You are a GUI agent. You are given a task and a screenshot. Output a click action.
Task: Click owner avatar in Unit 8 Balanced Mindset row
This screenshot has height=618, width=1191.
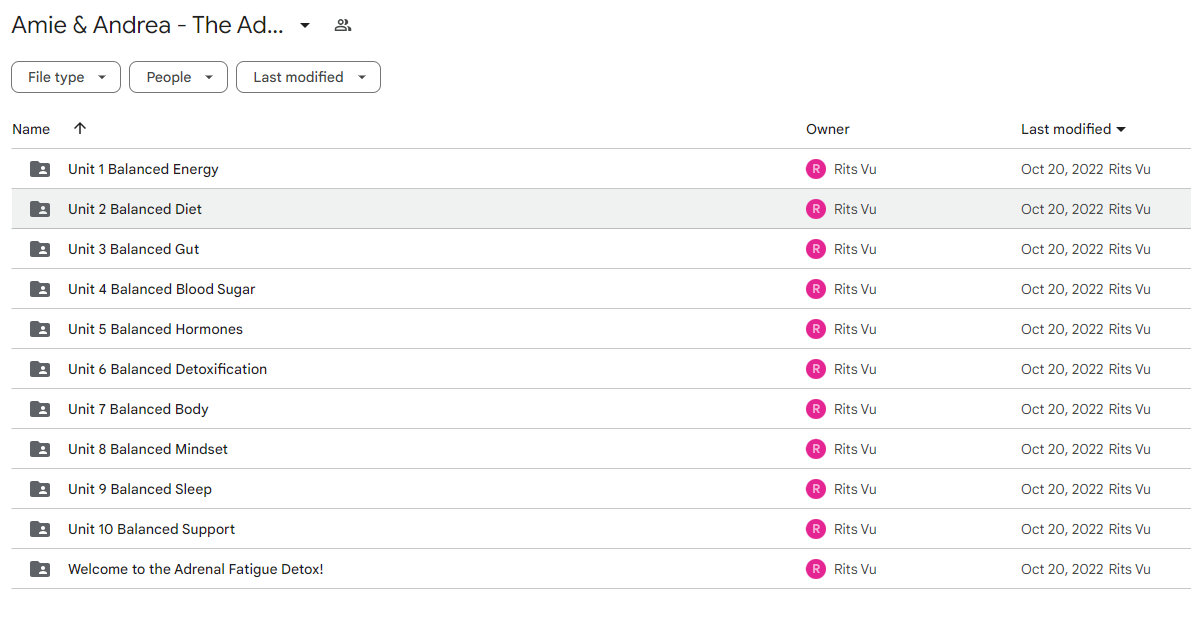coord(816,449)
